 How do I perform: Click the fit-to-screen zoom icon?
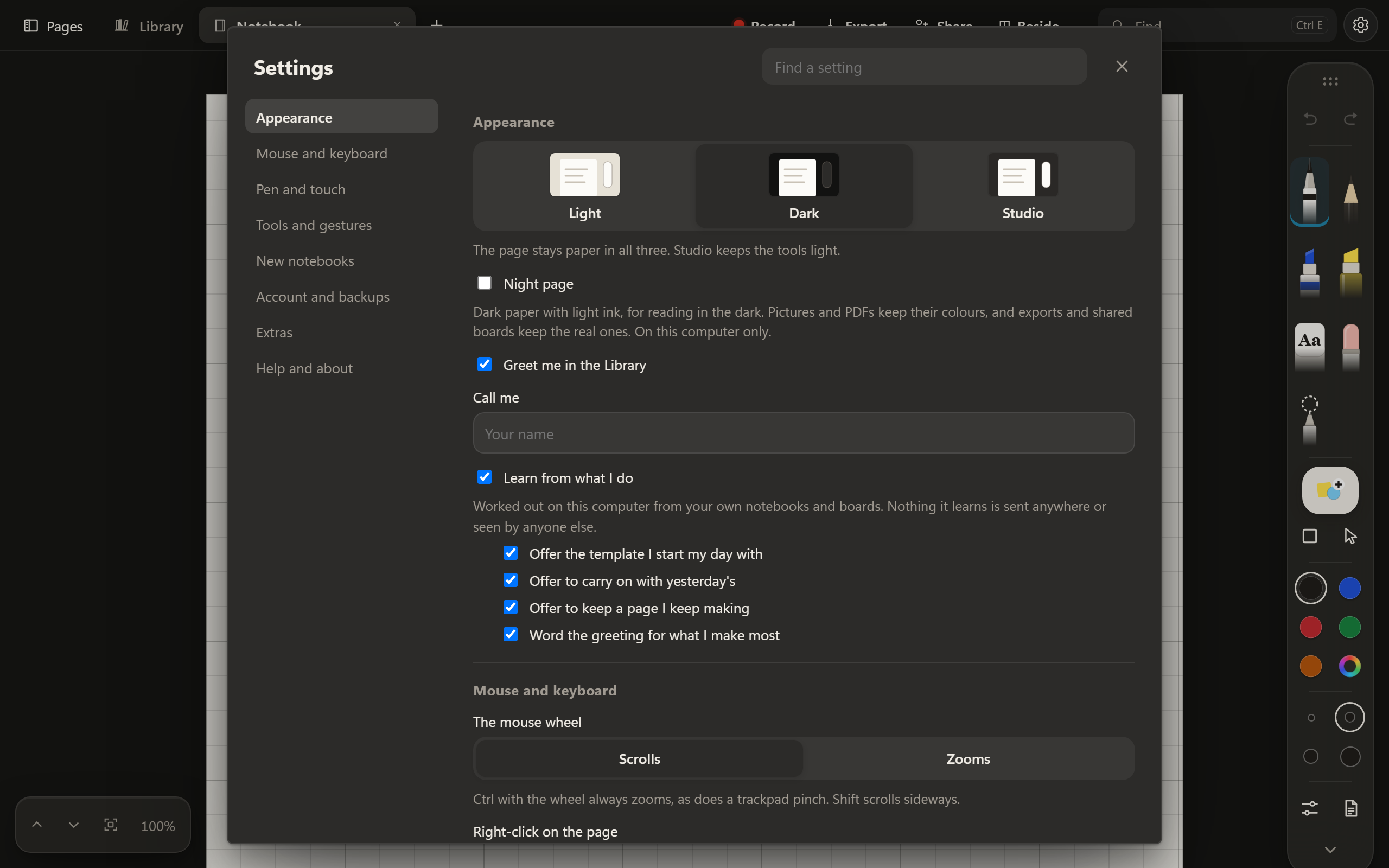(x=111, y=825)
